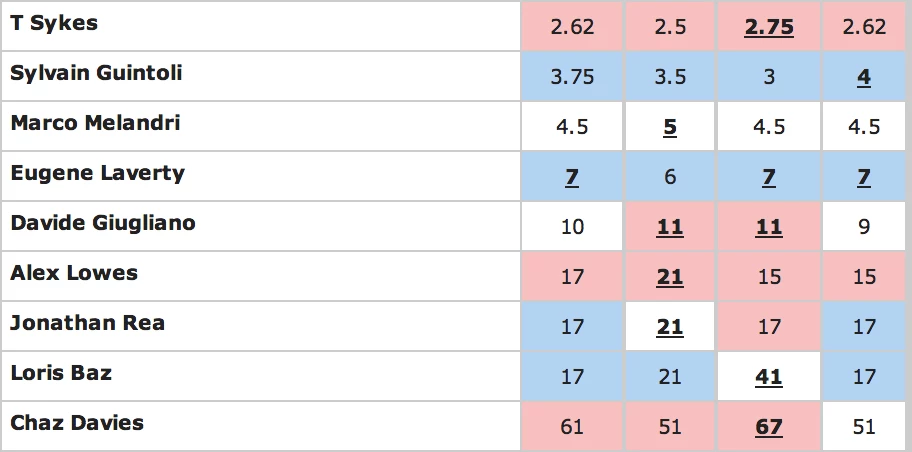Pick the bold 2.75 odds for T Sykes
Viewport: 912px width, 452px height.
pos(769,27)
